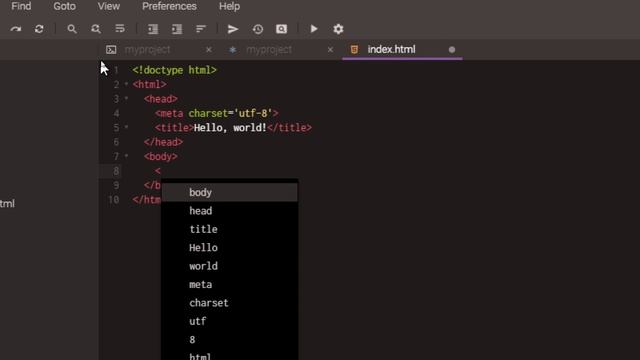Screen dimensions: 640x360
Task: Select 'title' autocomplete suggestion
Action: tap(230, 229)
